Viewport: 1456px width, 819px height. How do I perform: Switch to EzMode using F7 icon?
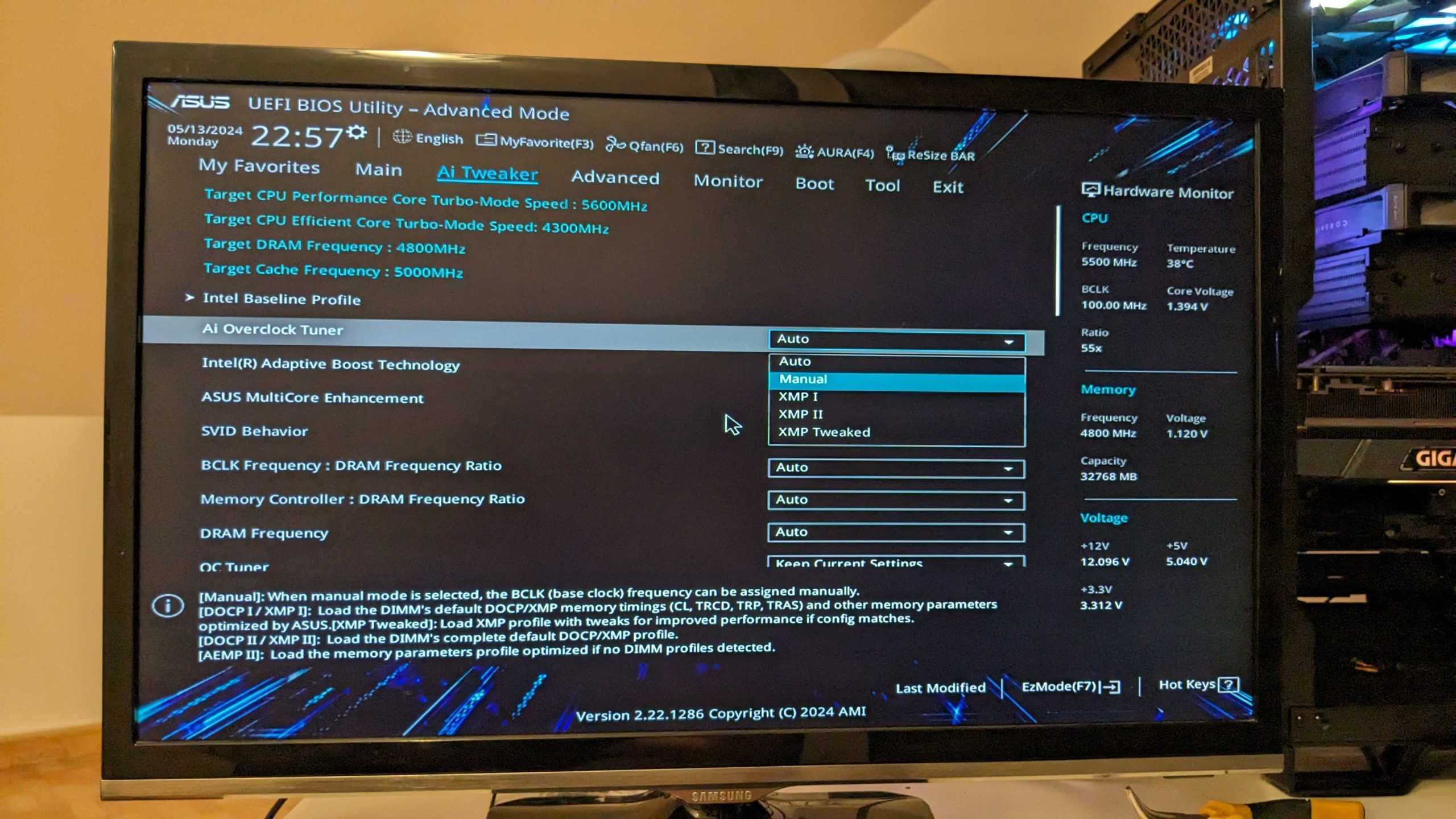point(1072,685)
